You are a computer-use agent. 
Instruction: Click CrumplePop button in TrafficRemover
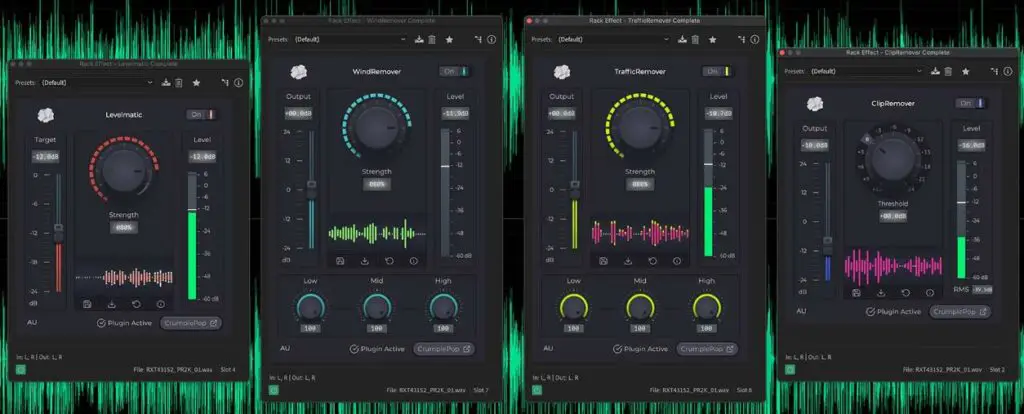[x=708, y=349]
